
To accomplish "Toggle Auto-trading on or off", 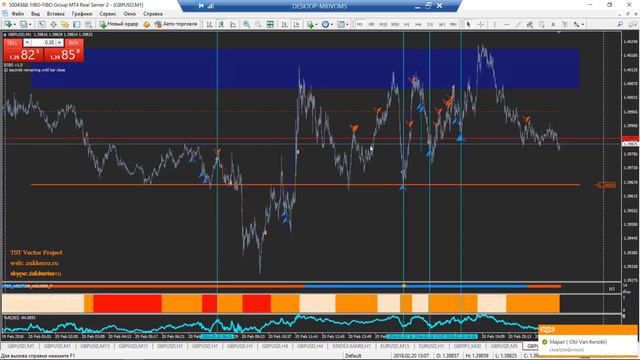I will (176, 24).
